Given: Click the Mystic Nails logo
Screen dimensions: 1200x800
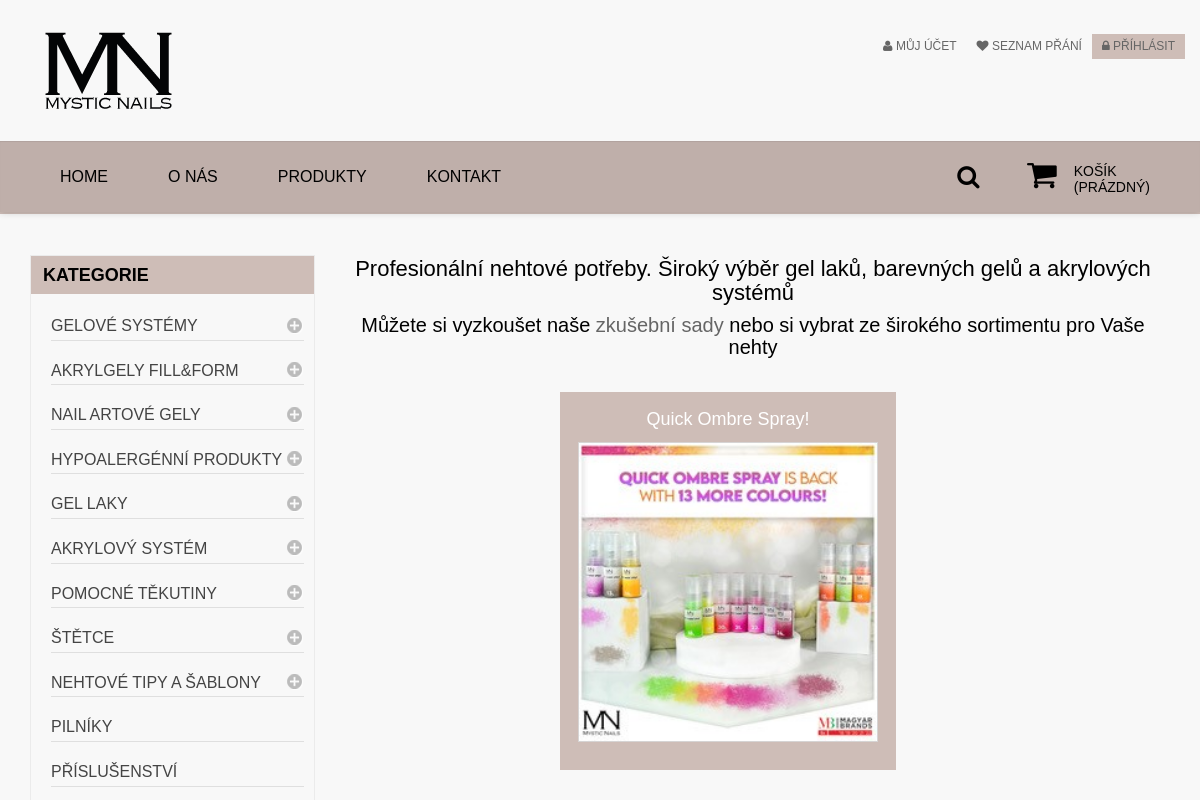Looking at the screenshot, I should point(108,70).
